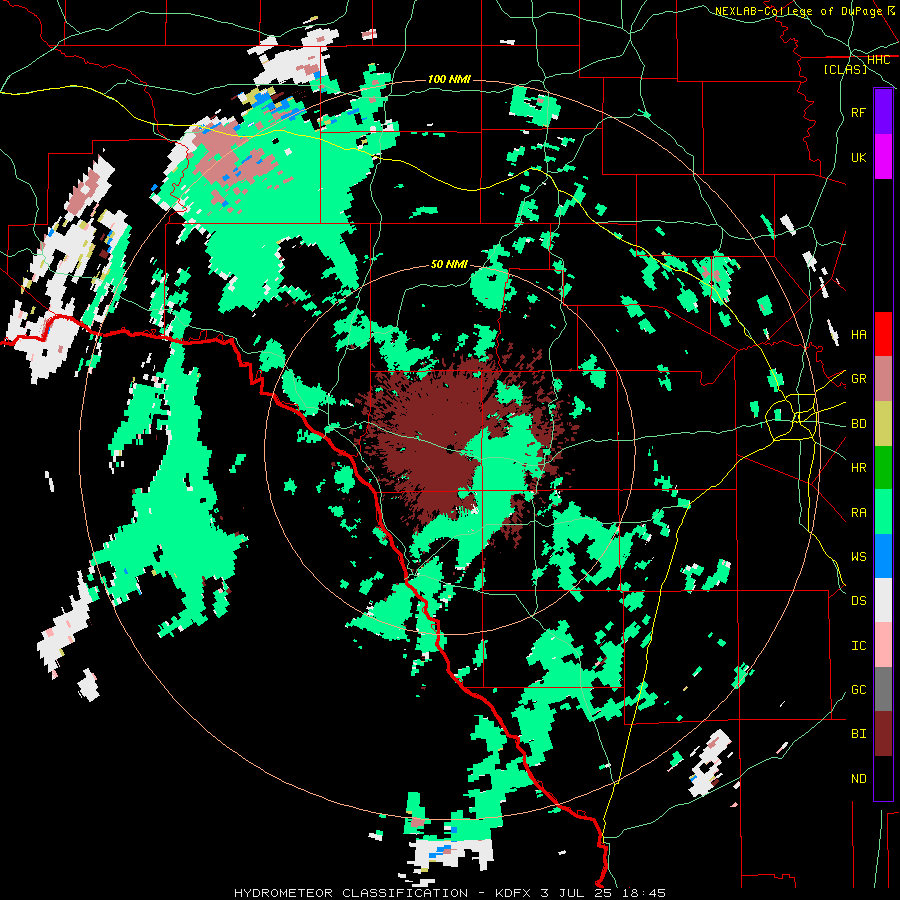Viewport: 900px width, 900px height.
Task: Select the WS blue legend swatch
Action: pos(883,556)
